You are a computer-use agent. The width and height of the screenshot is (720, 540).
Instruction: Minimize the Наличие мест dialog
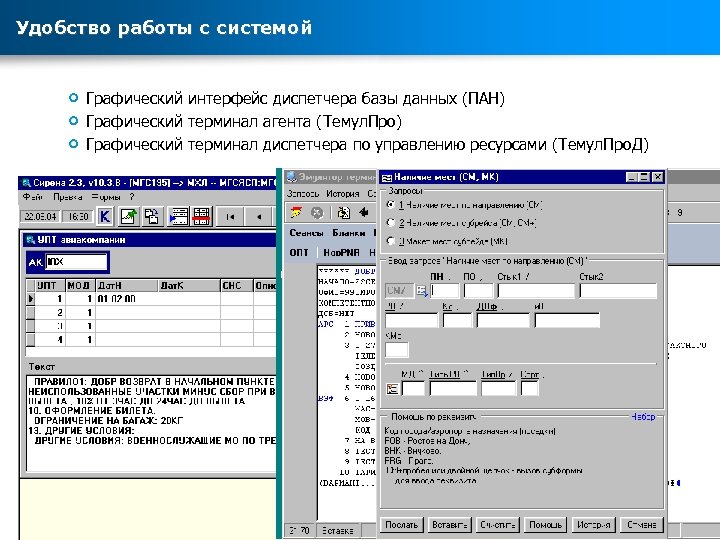click(x=632, y=177)
